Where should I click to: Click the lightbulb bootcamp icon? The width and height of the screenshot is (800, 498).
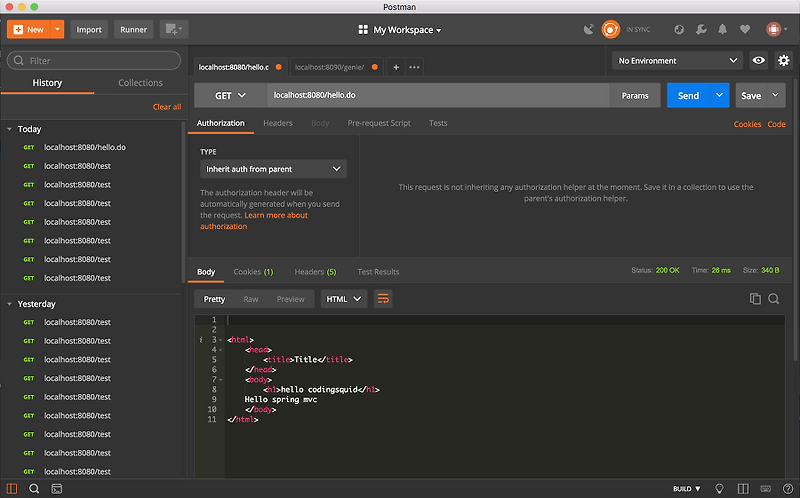[x=719, y=488]
